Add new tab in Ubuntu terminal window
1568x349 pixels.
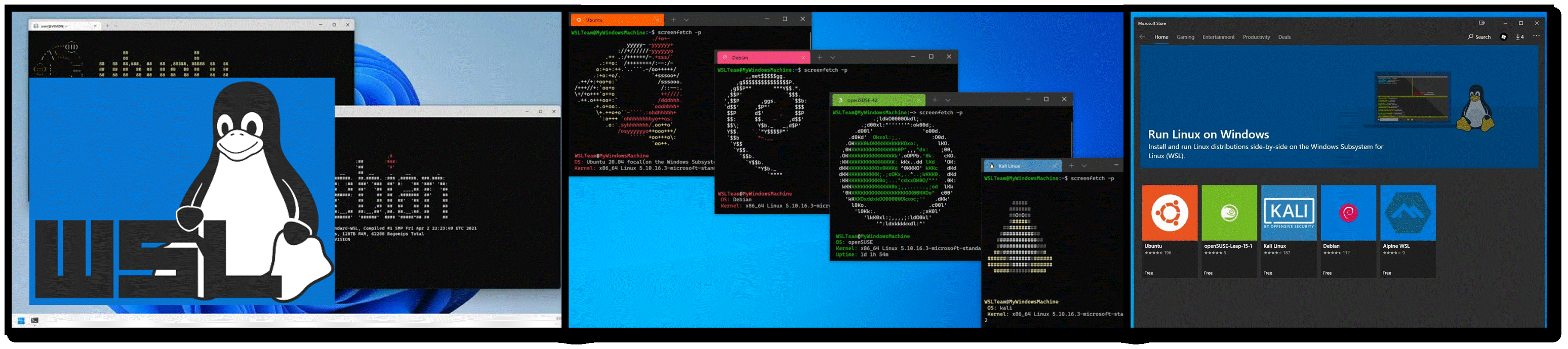(x=673, y=20)
